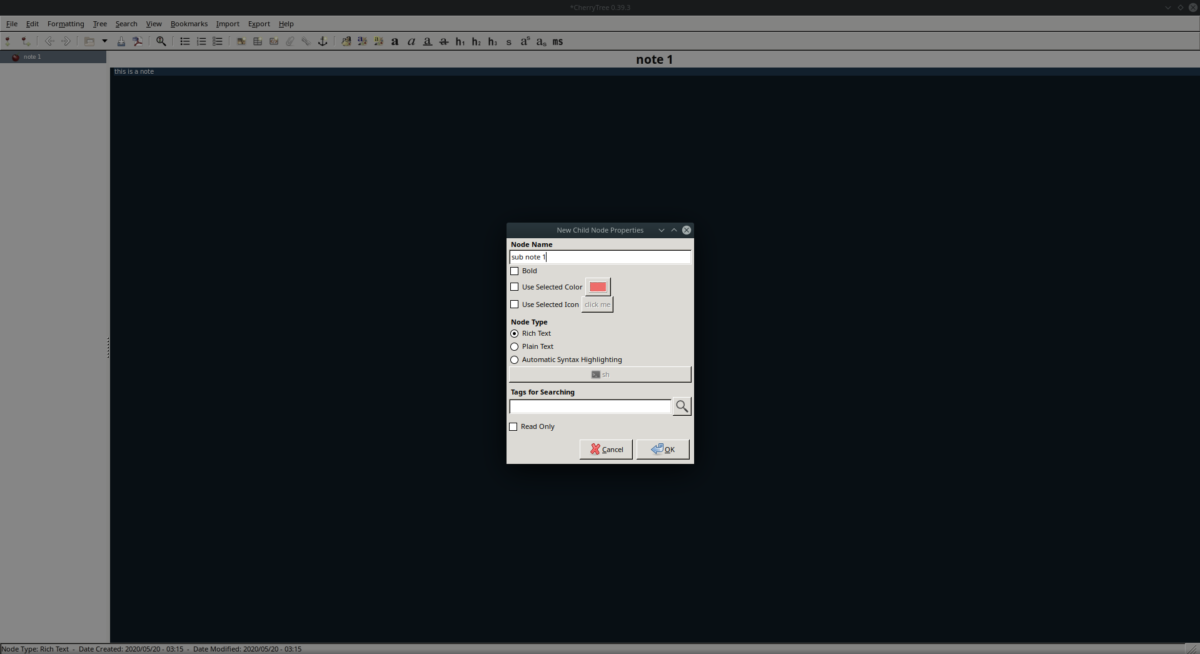1200x654 pixels.
Task: Click the insert anchor toolbar icon
Action: [322, 41]
